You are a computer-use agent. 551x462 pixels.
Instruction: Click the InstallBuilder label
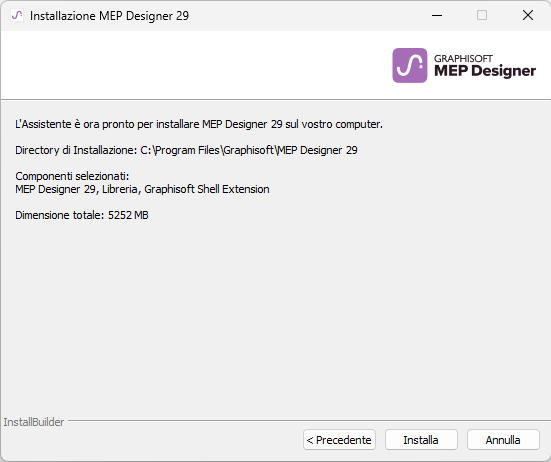(x=34, y=422)
